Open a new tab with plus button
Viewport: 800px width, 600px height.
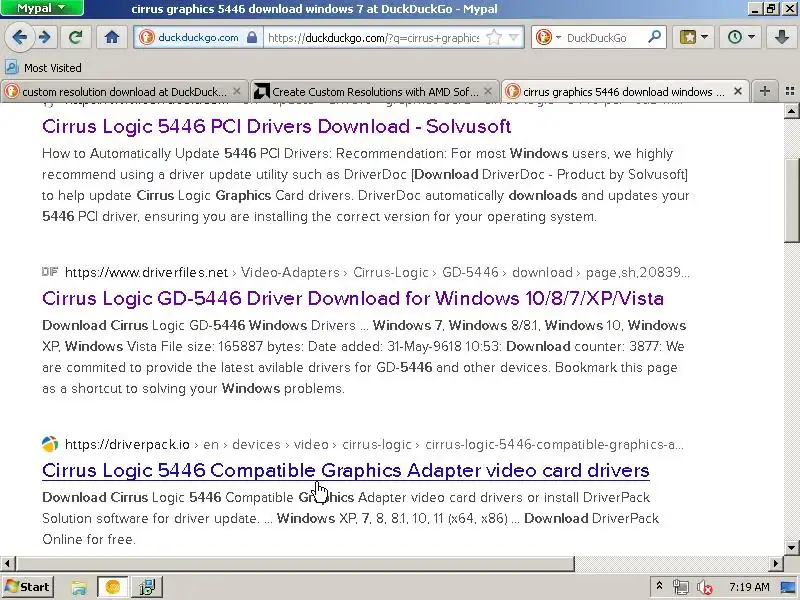coord(764,91)
